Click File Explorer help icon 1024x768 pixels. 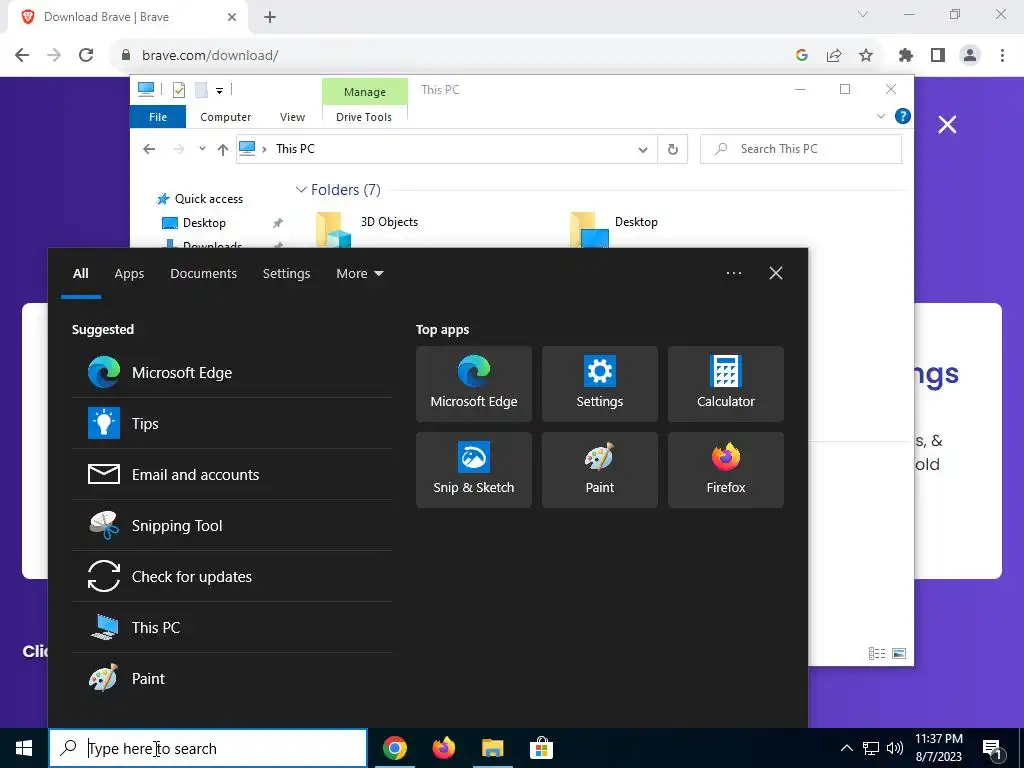[903, 116]
